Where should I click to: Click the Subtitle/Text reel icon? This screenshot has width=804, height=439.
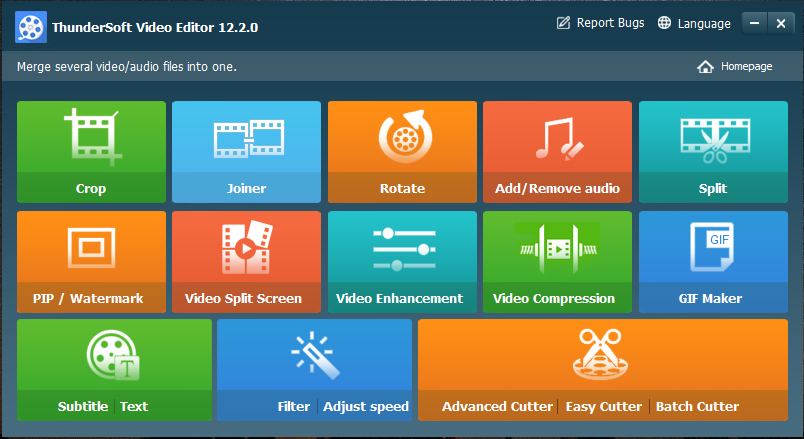tap(113, 355)
